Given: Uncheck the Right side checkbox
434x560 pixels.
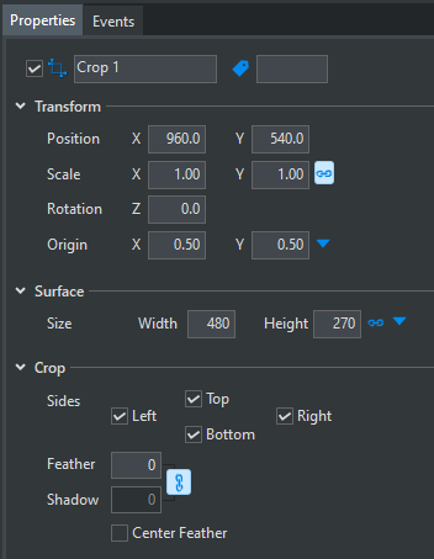Looking at the screenshot, I should coord(285,416).
